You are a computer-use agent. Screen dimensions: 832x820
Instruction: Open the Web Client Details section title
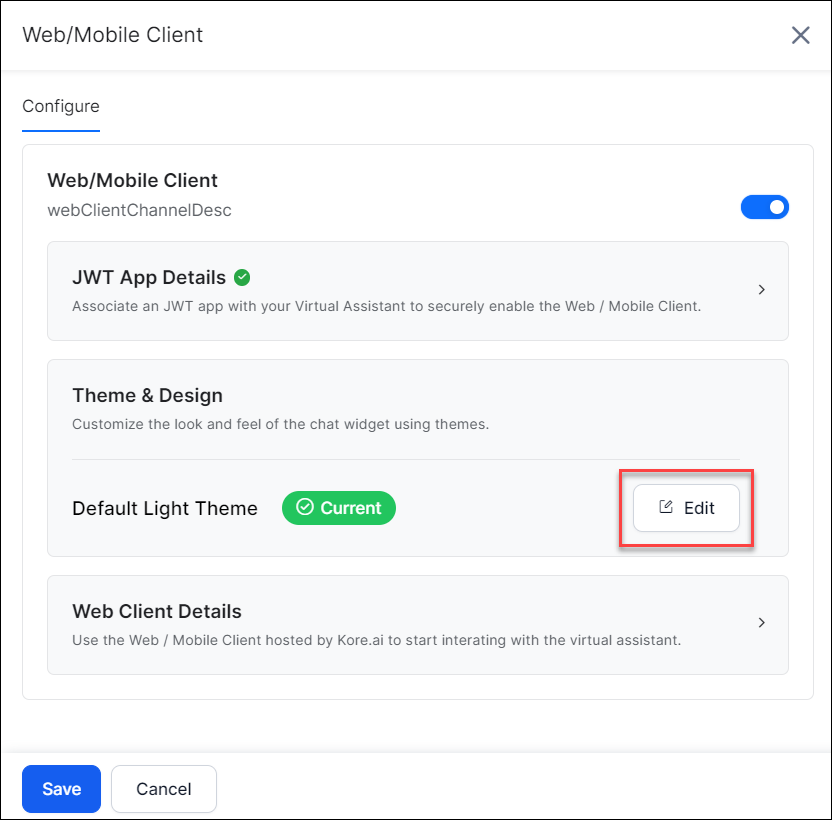(x=157, y=611)
